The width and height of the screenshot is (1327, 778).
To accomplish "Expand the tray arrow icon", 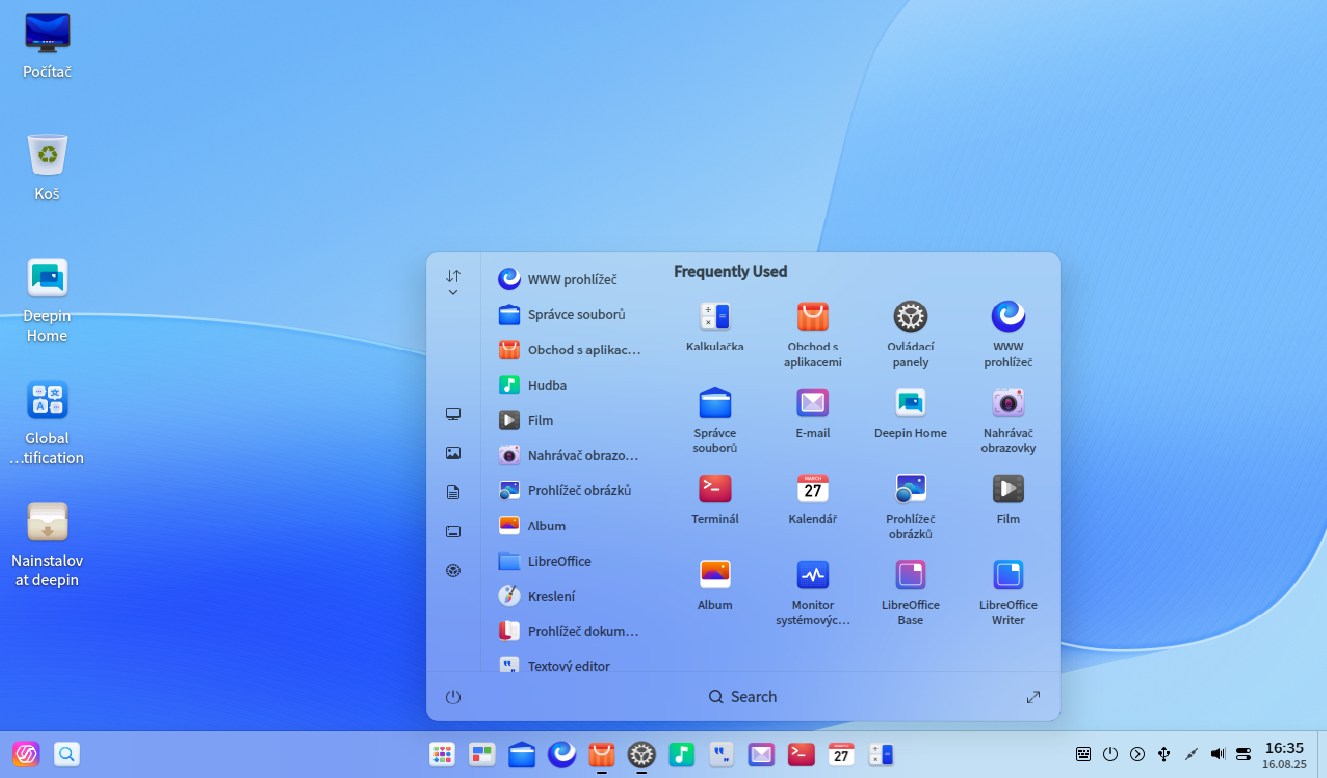I will point(1137,754).
